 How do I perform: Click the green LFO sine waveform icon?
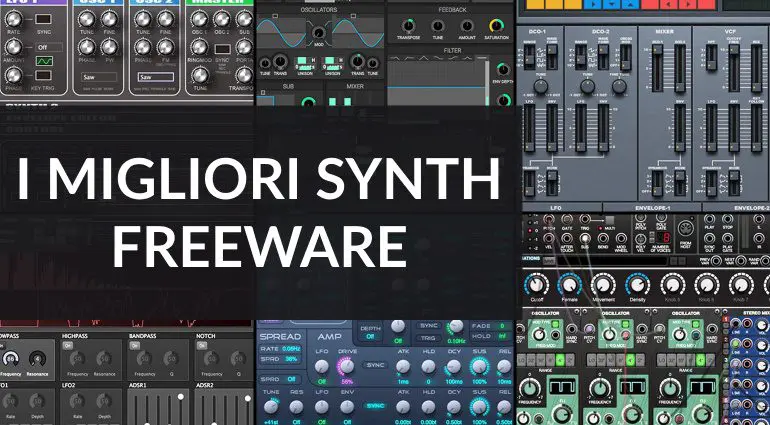(x=44, y=62)
